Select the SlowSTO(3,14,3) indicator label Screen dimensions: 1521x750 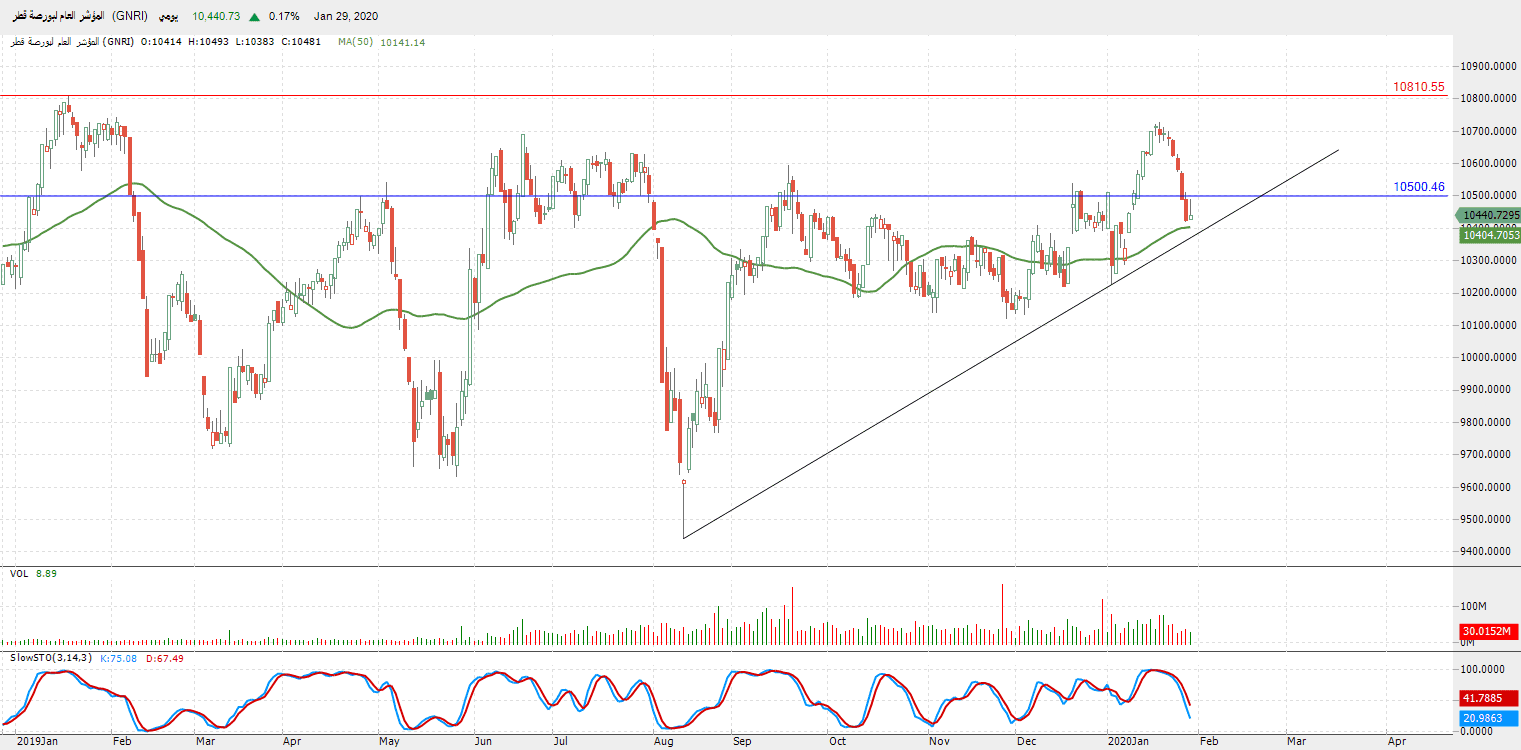click(50, 658)
